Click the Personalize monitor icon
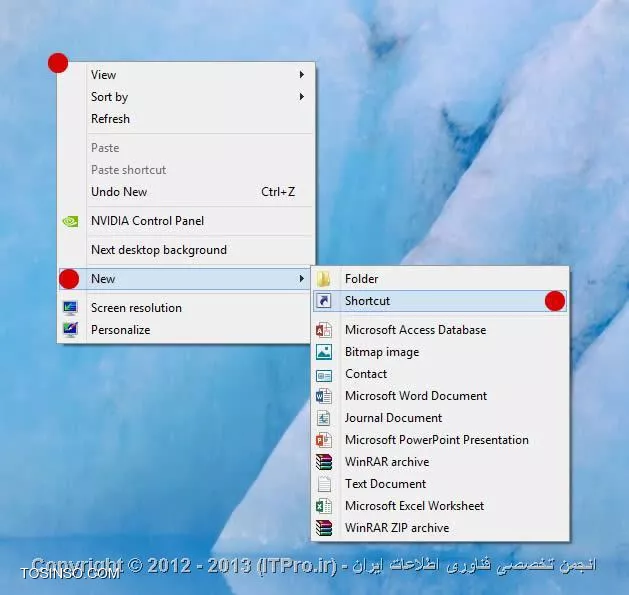629x595 pixels. point(70,330)
